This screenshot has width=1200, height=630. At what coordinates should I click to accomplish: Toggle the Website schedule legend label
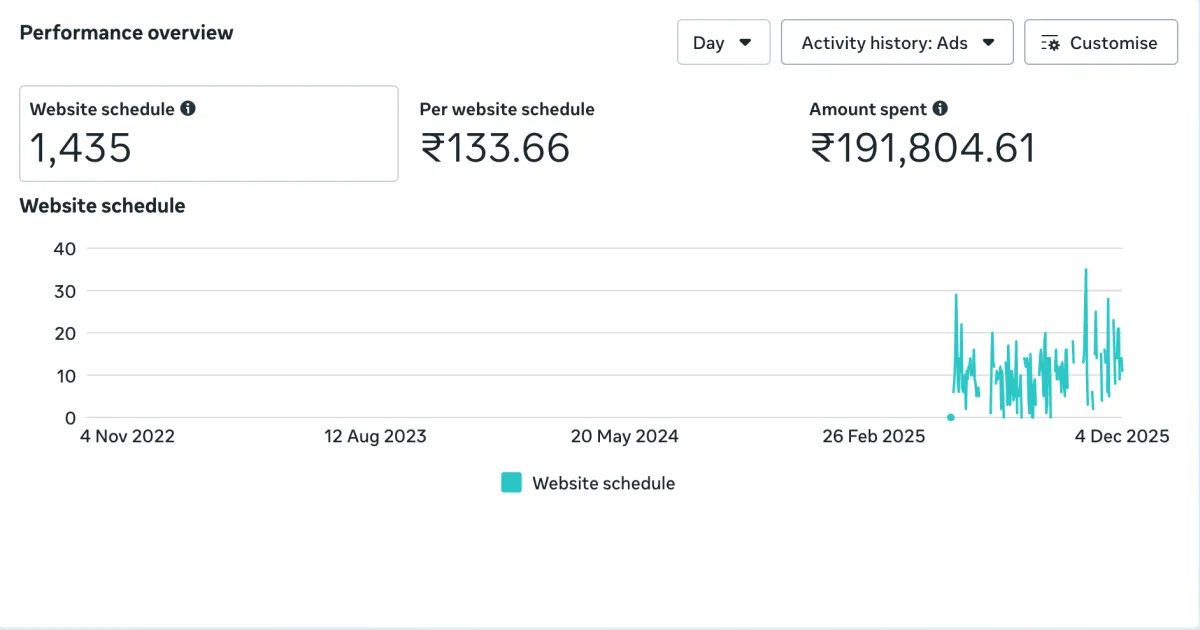click(603, 483)
